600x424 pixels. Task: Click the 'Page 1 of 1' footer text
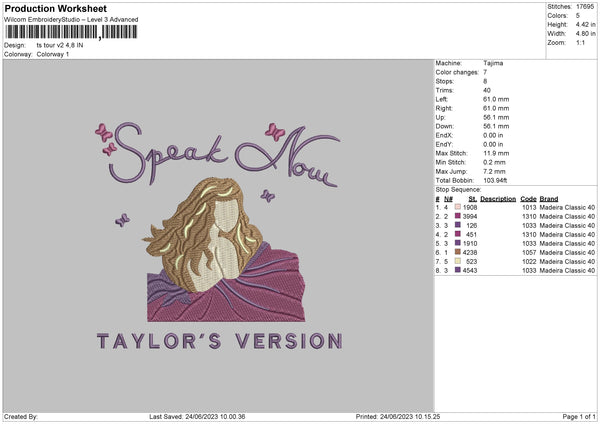click(579, 417)
